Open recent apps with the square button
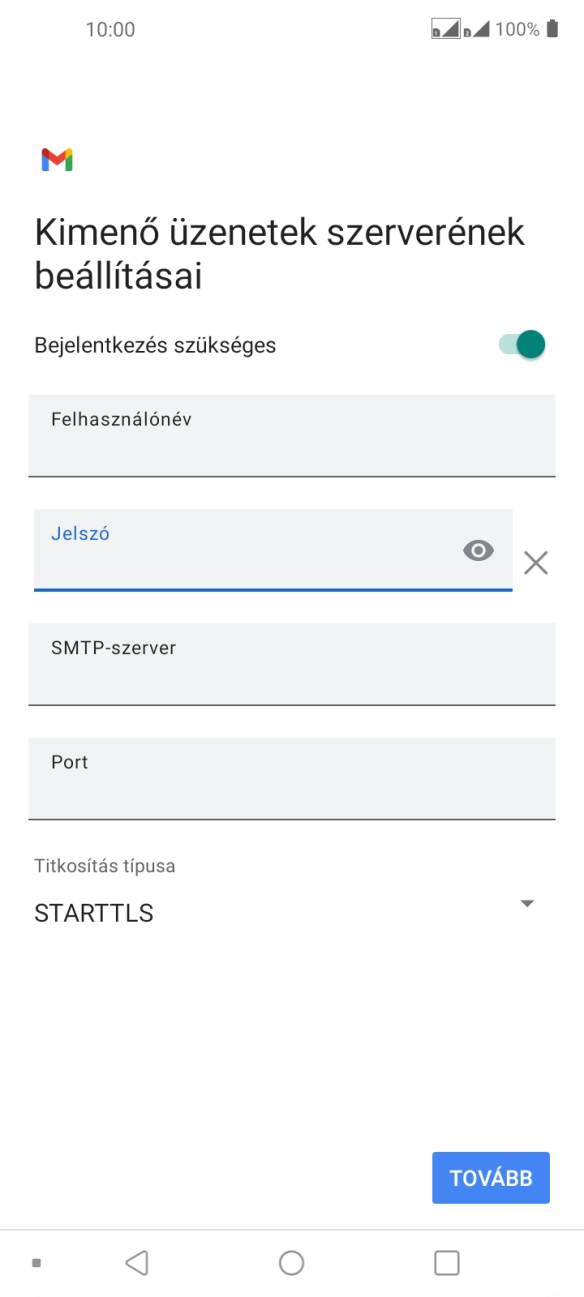 (444, 1263)
